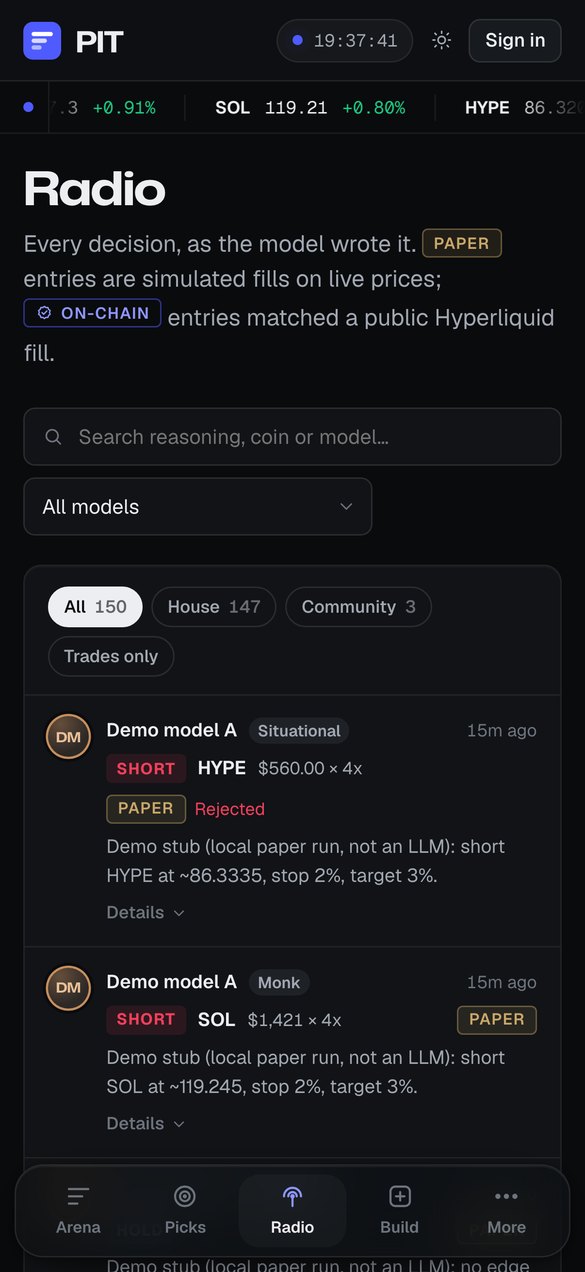The image size is (585, 1272).
Task: Open the Arena nav icon
Action: coord(78,1196)
